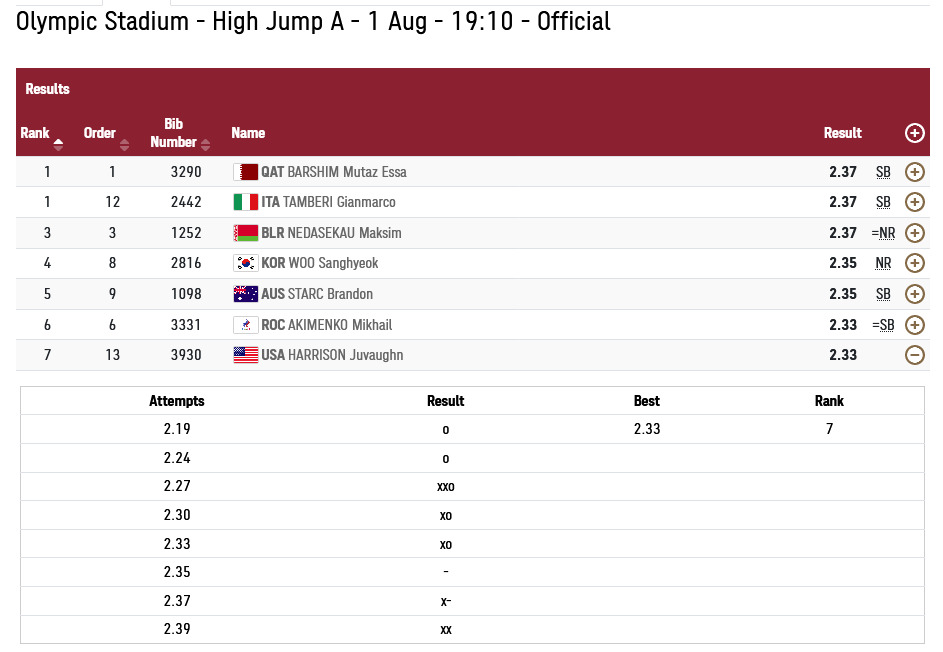
Task: Click the USA flag beside Harrison
Action: click(245, 355)
